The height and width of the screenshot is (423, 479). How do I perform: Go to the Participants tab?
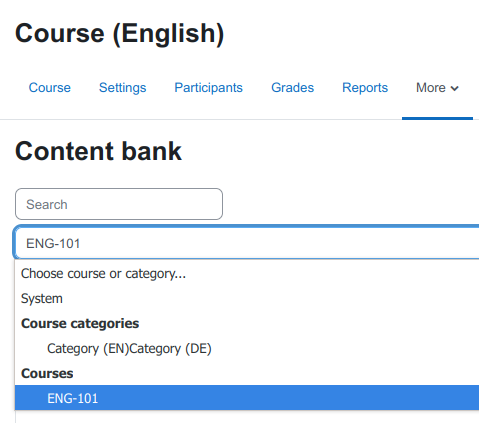(209, 88)
